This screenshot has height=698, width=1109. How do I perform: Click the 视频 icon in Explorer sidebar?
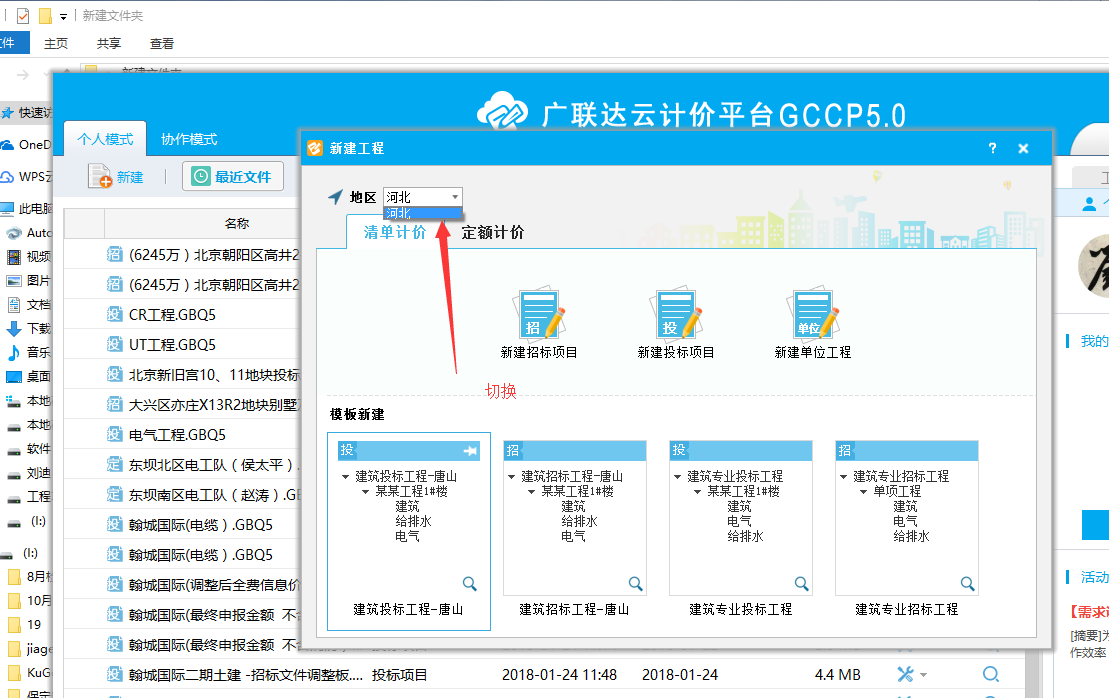point(13,256)
